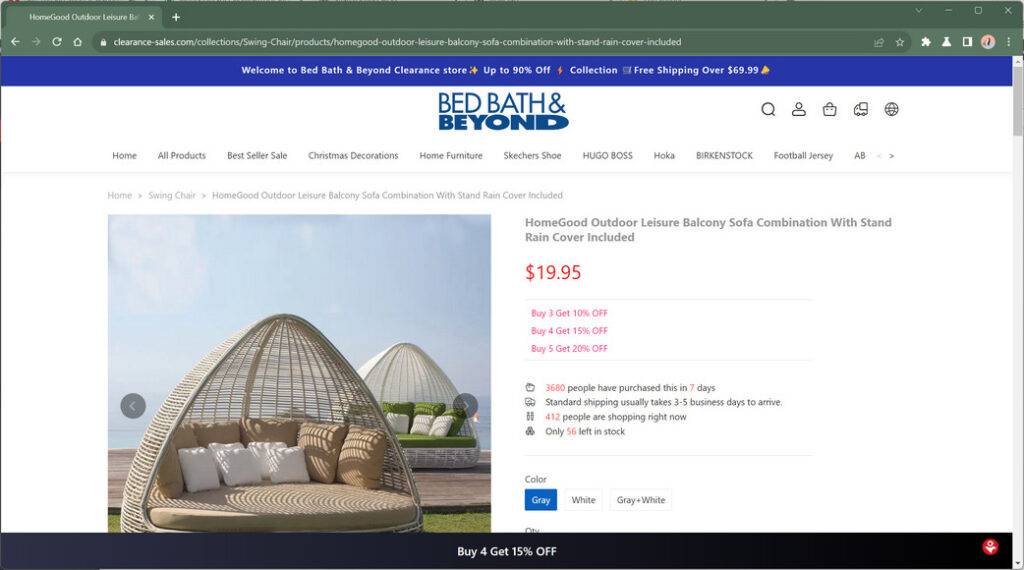Open Football Jersey menu item

803,155
